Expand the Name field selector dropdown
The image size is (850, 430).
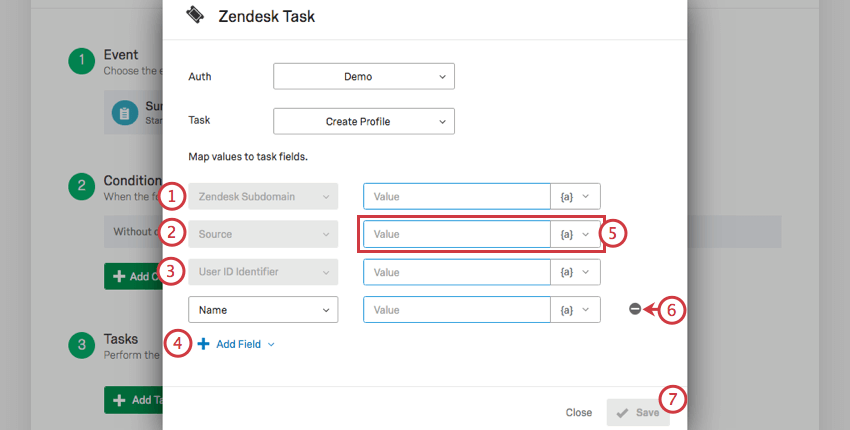(x=263, y=310)
